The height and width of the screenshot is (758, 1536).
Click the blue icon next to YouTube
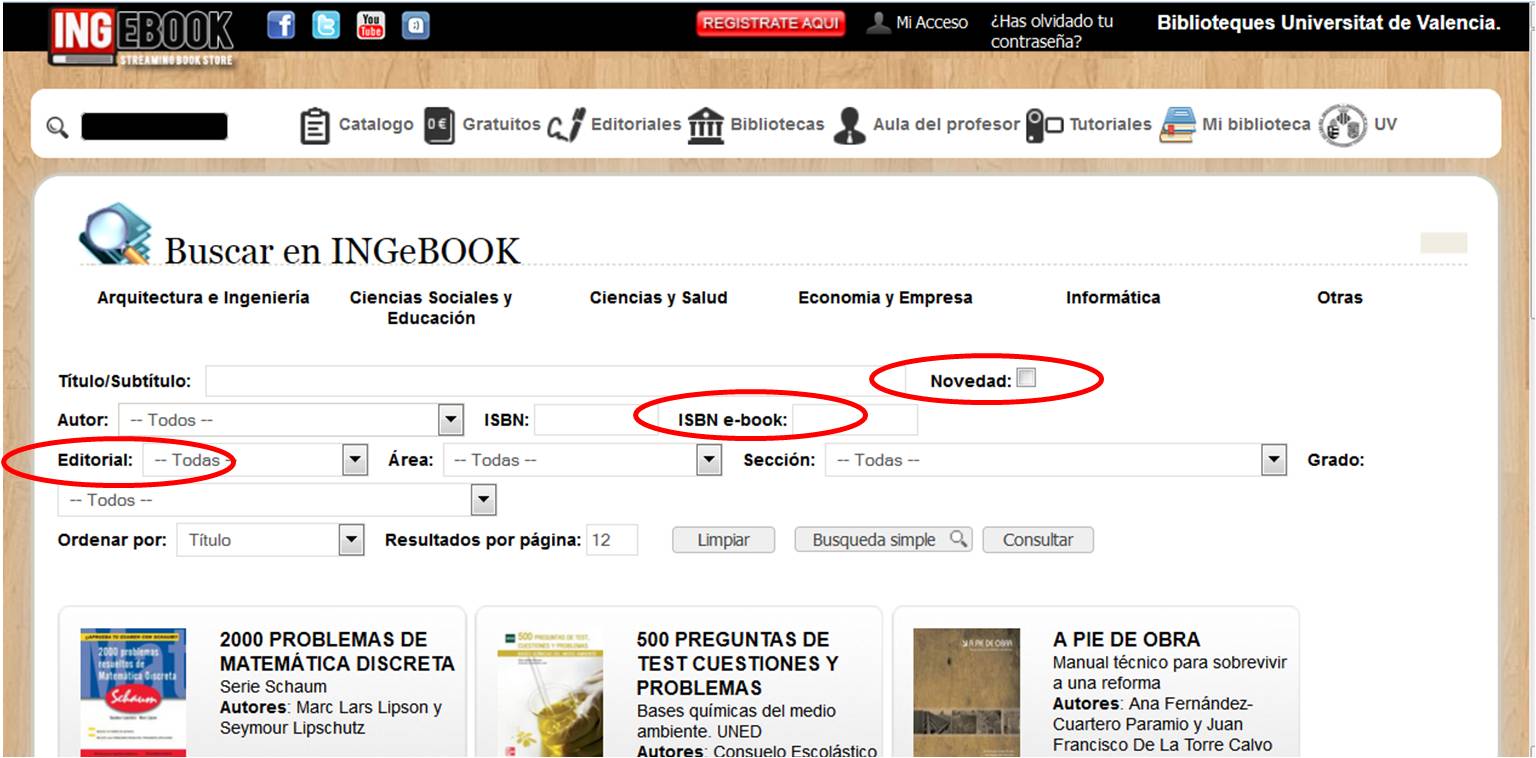click(416, 26)
